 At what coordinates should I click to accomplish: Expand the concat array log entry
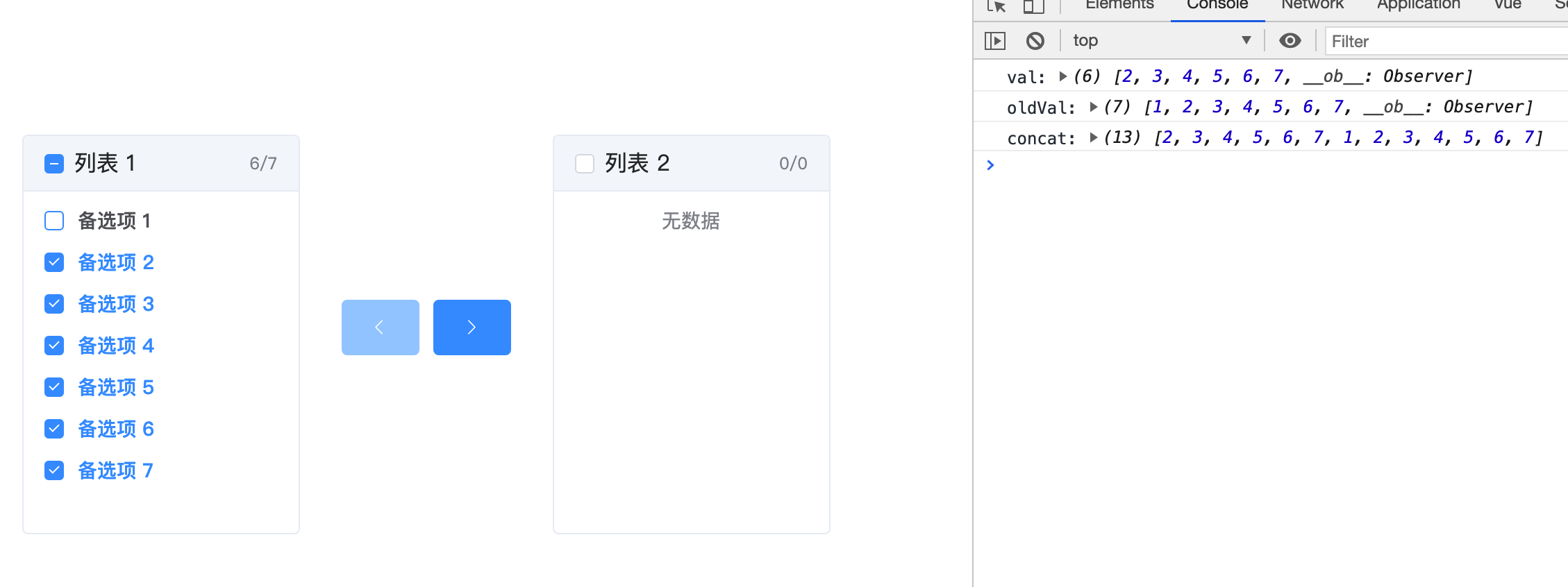click(1093, 137)
